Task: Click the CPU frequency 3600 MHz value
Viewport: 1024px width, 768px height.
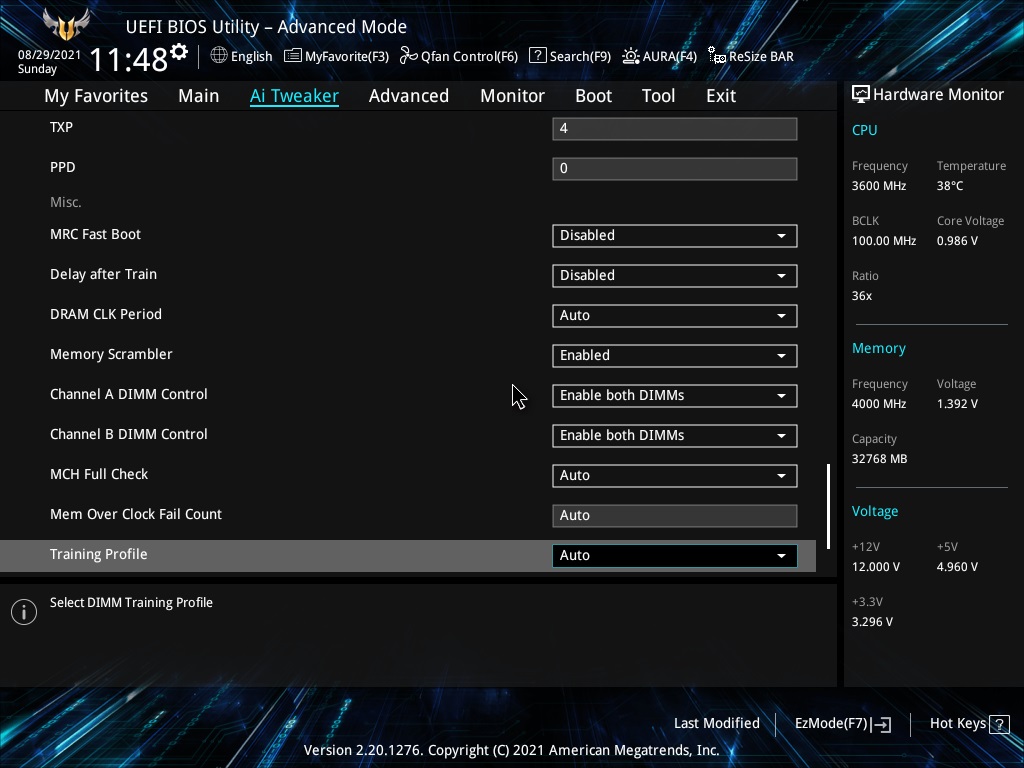Action: pos(879,186)
